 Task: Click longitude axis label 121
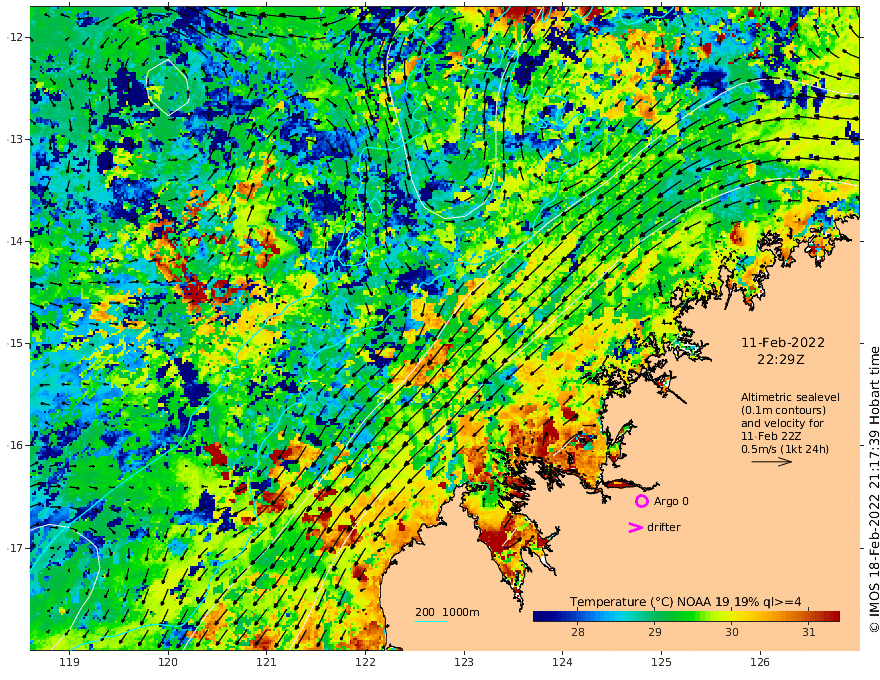point(267,663)
